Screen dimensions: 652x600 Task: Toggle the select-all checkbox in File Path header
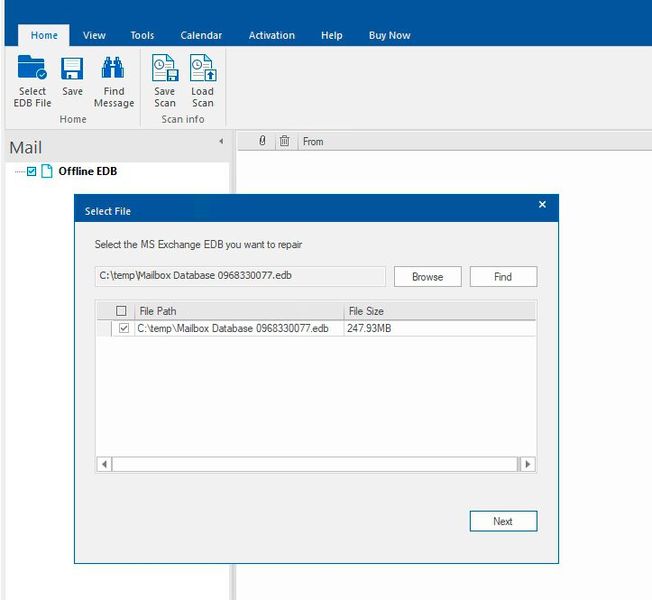pyautogui.click(x=122, y=311)
